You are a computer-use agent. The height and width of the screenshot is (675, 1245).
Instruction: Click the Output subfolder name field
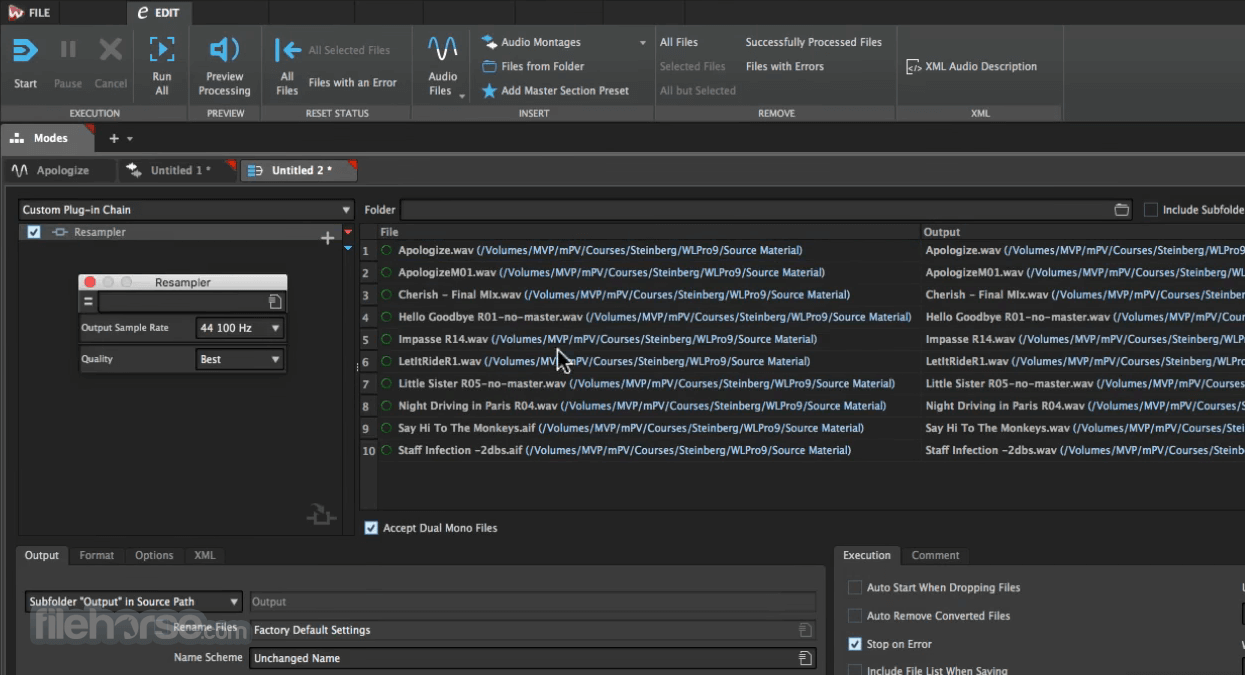[532, 602]
